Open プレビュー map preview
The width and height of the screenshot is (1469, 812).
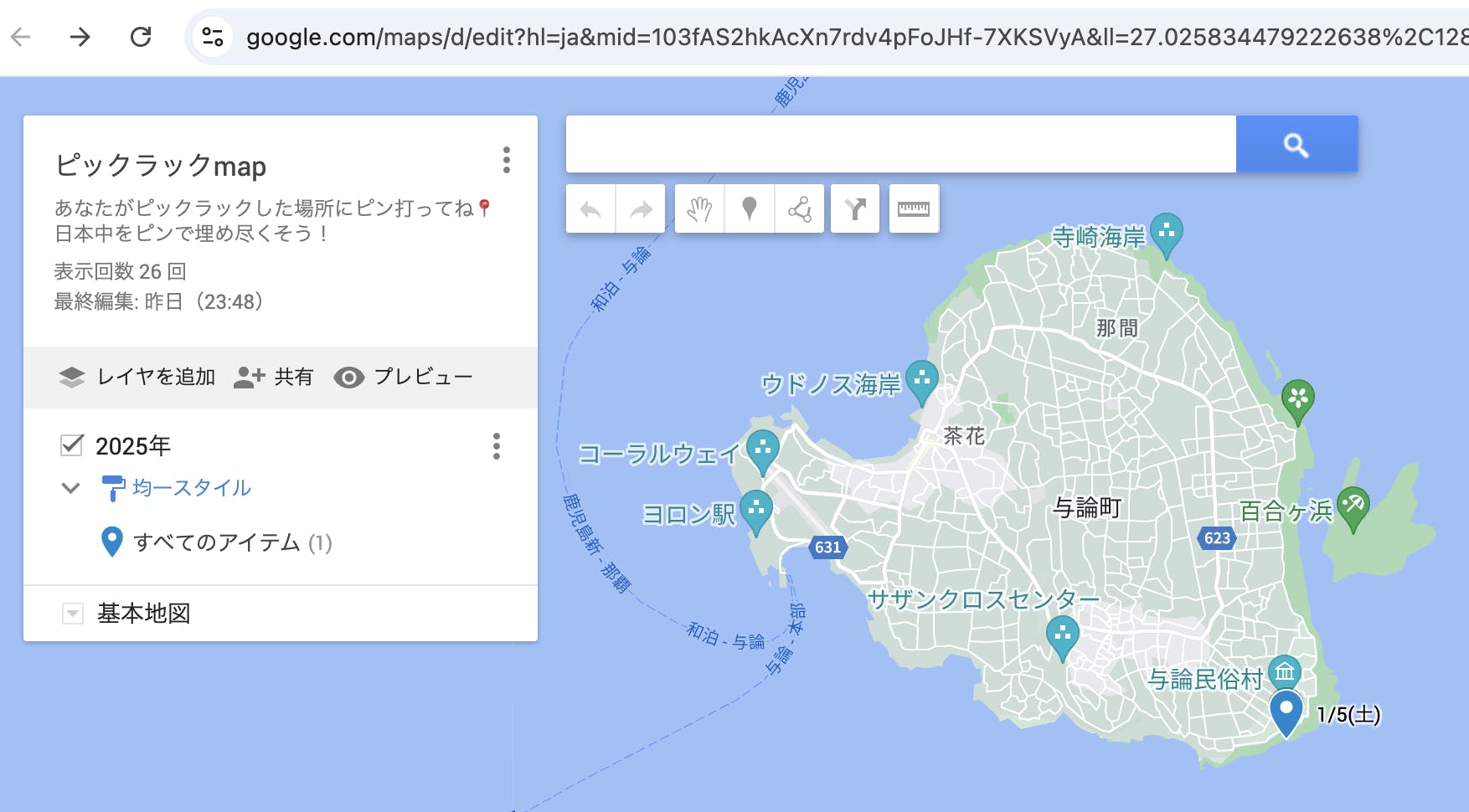click(404, 378)
